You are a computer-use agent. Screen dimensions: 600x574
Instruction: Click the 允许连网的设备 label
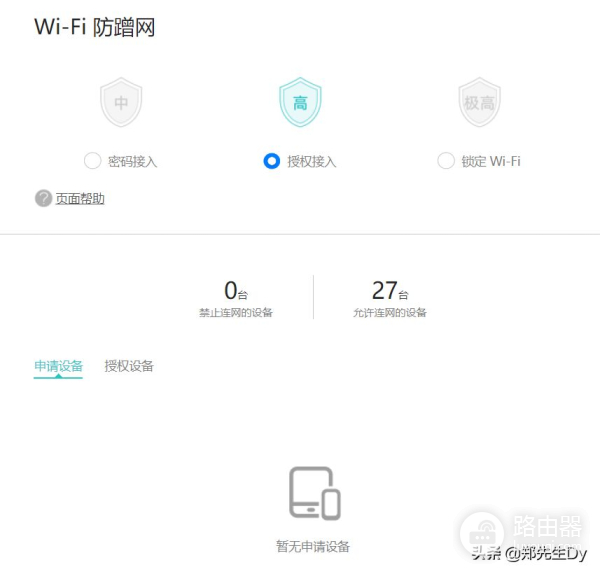[390, 313]
